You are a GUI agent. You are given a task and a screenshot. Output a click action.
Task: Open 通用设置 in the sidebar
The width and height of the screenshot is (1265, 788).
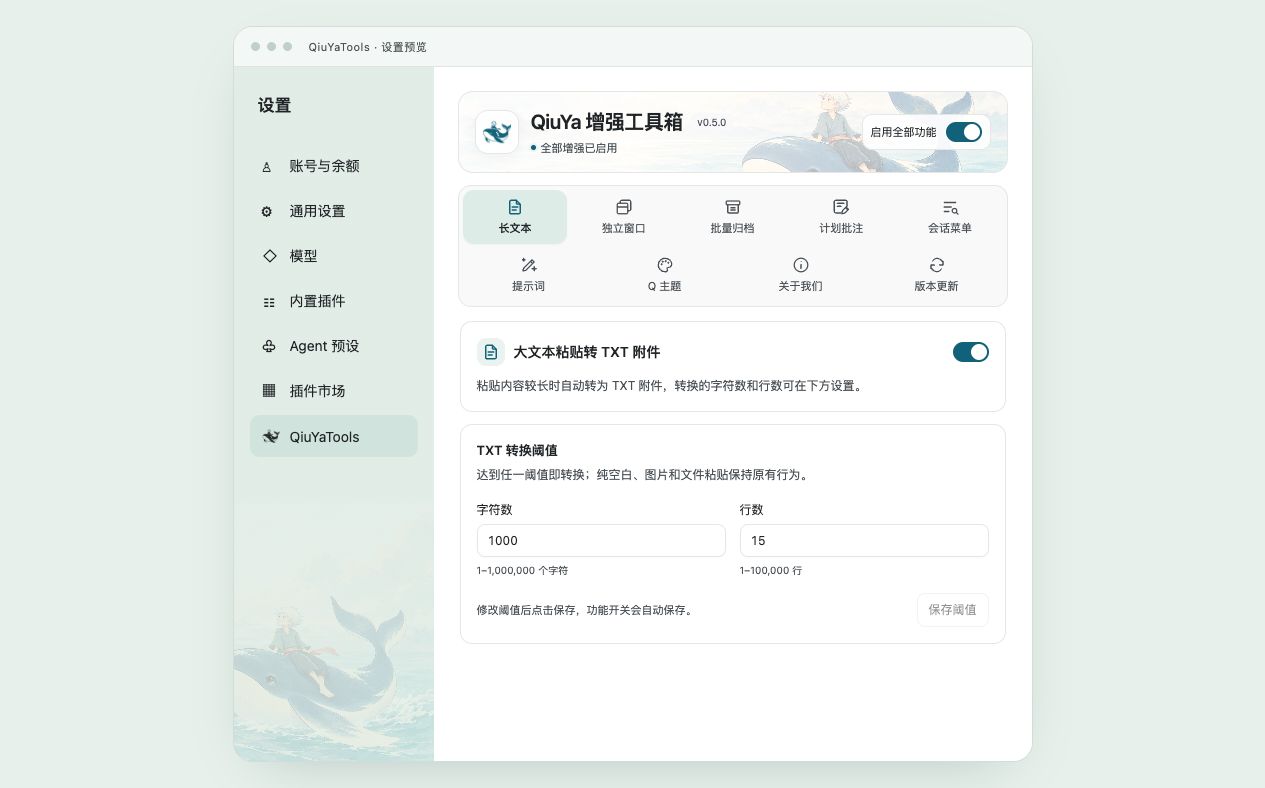click(x=334, y=211)
